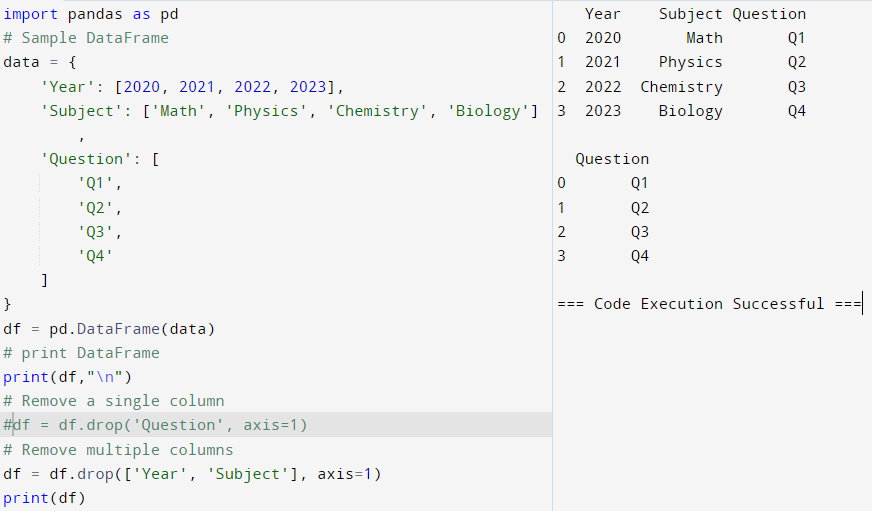Click second output row '3 Q4'

coord(603,256)
